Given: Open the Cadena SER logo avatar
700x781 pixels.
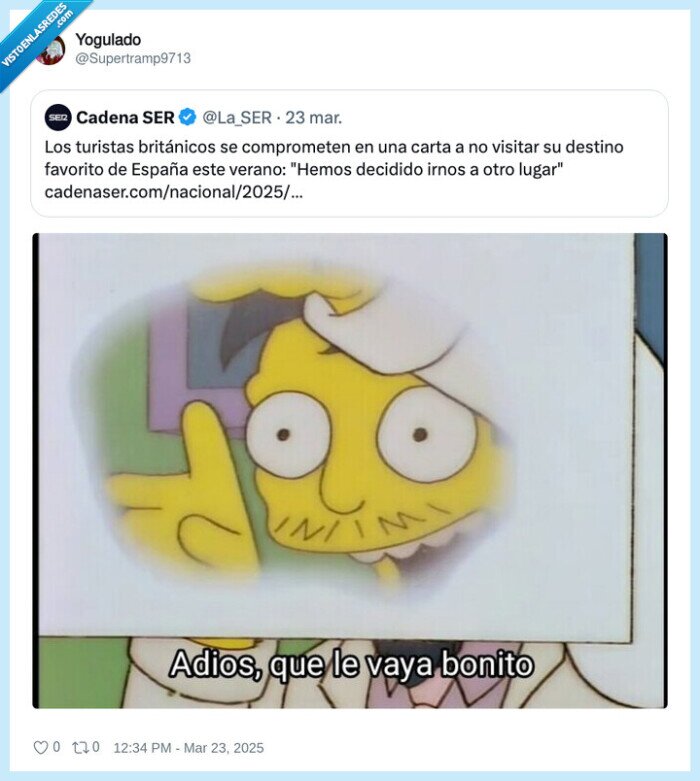Looking at the screenshot, I should 58,118.
